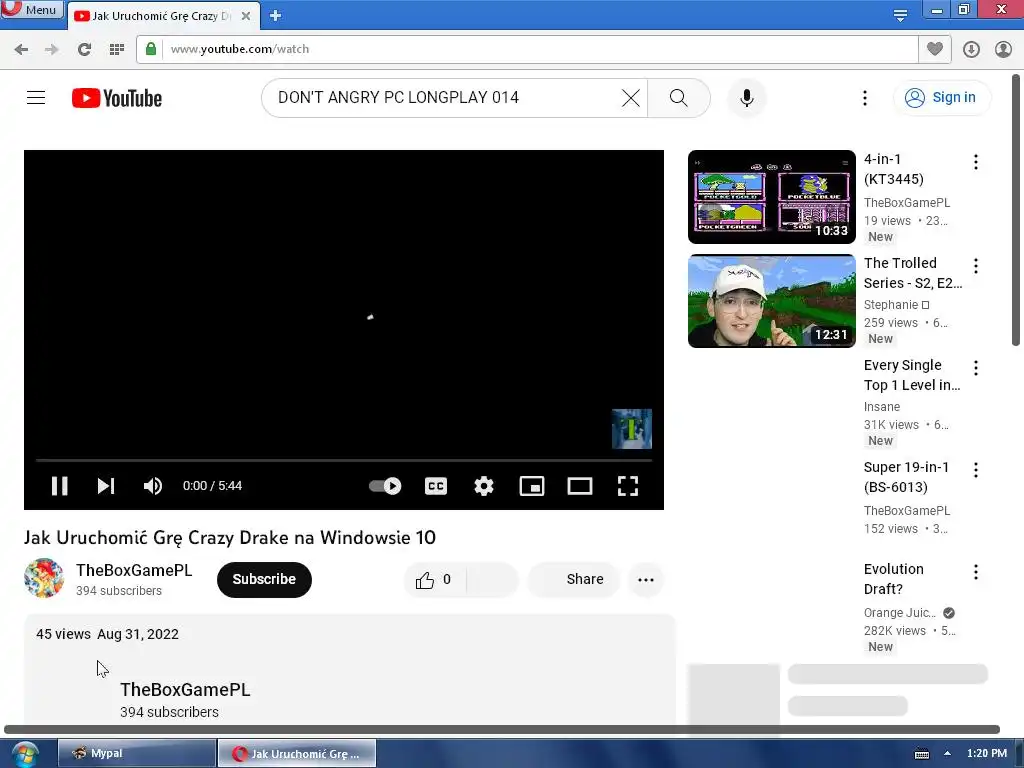Open options for Evolution Draft? video
Viewport: 1024px width, 768px height.
point(976,572)
